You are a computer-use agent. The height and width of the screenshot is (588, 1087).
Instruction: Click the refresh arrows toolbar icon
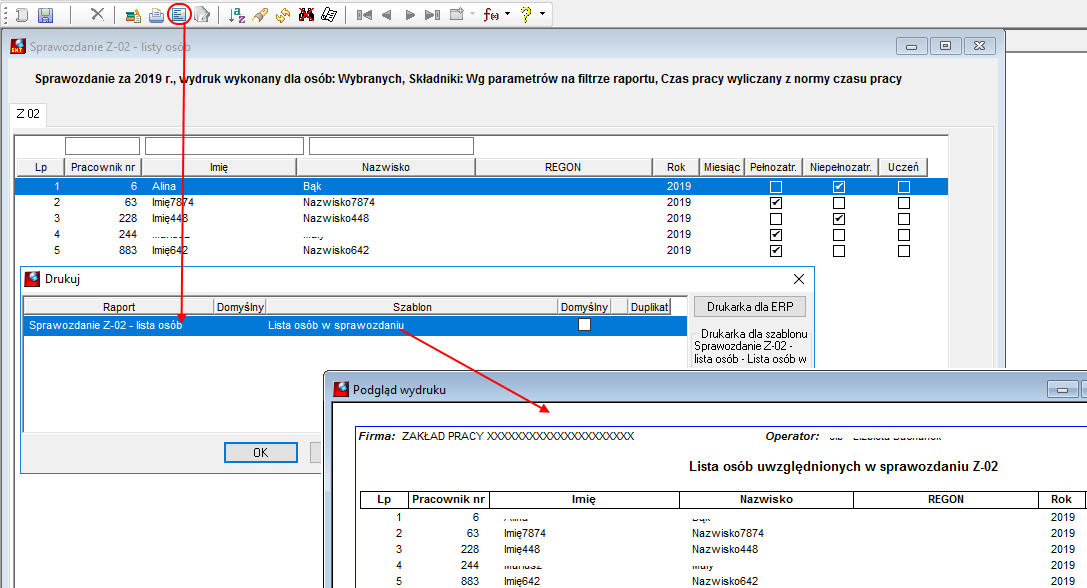click(x=283, y=15)
